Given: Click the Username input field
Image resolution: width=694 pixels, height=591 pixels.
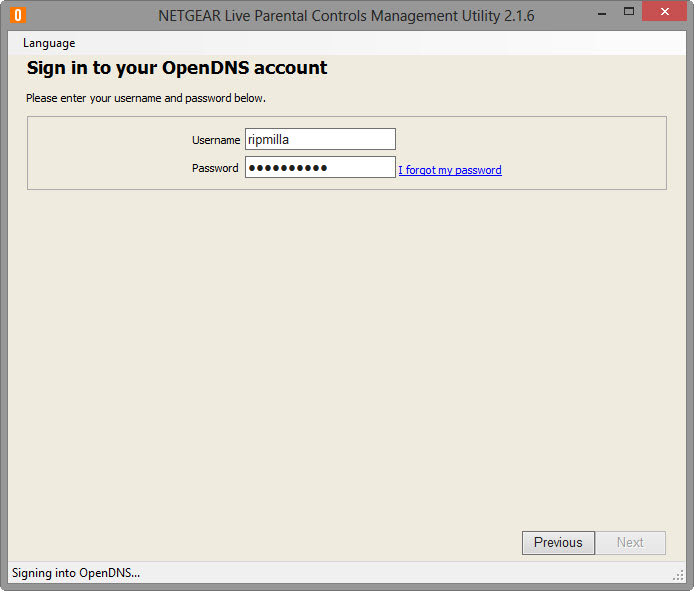Looking at the screenshot, I should tap(320, 139).
